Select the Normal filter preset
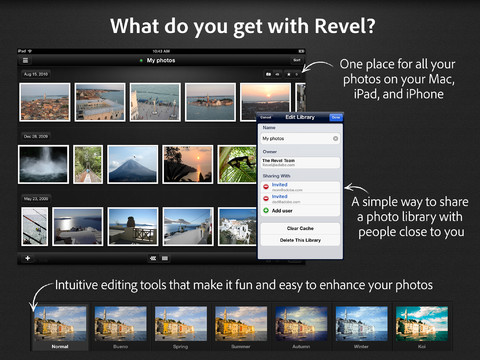Viewport: 480px width, 360px height. pyautogui.click(x=60, y=327)
